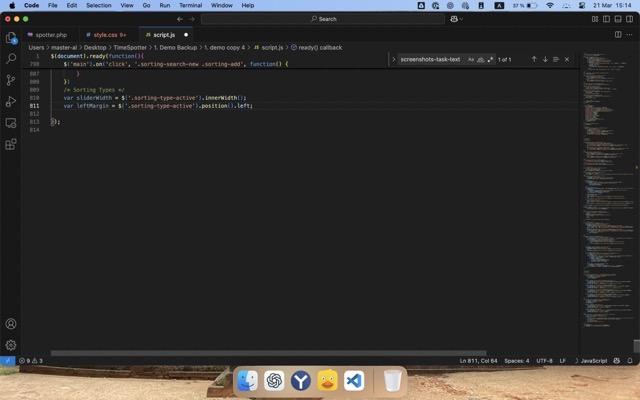Click the find input containing screenshots-task-text
The width and height of the screenshot is (640, 400).
[431, 59]
